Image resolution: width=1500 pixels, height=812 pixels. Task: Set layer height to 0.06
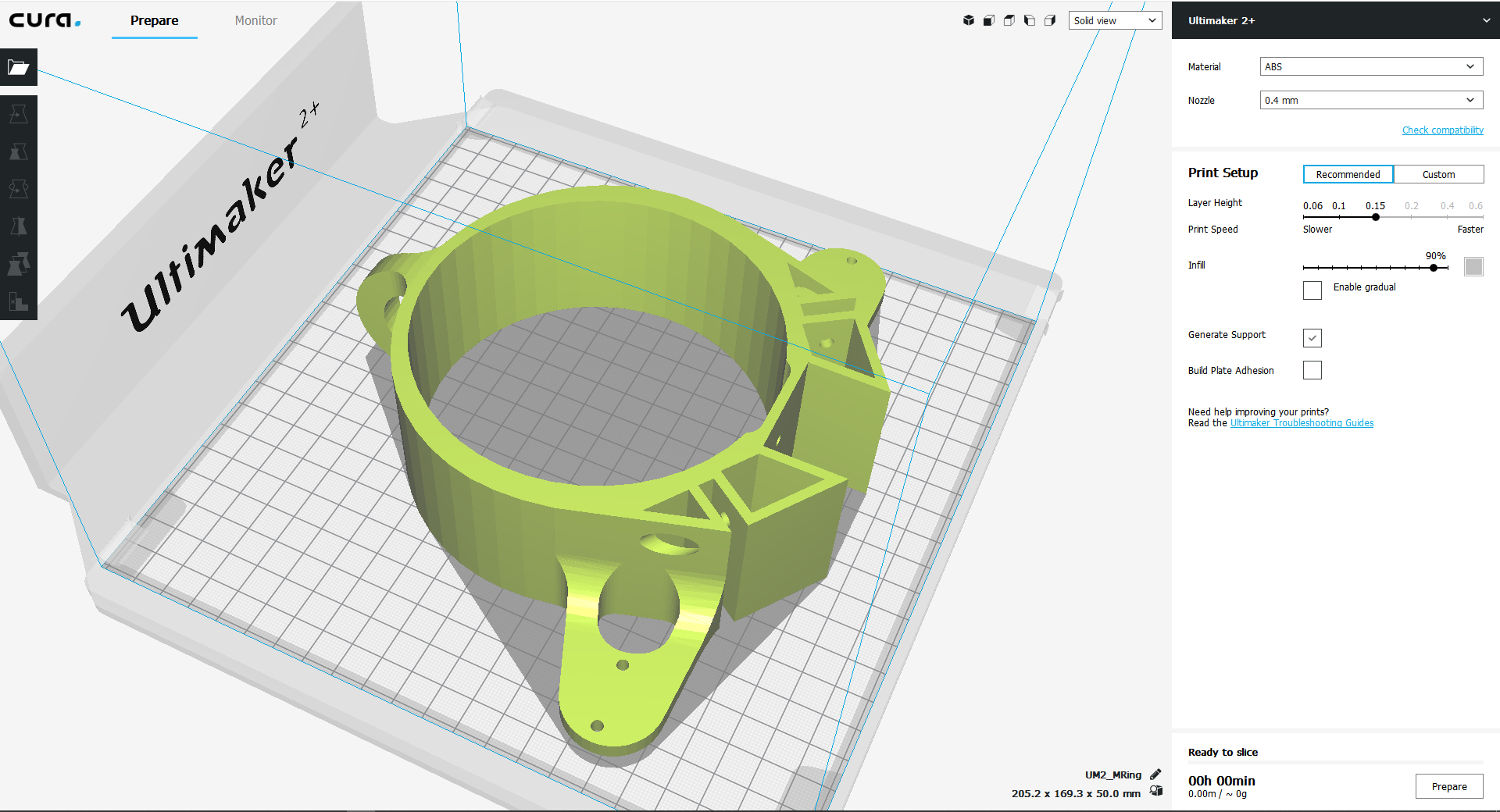tap(1312, 206)
